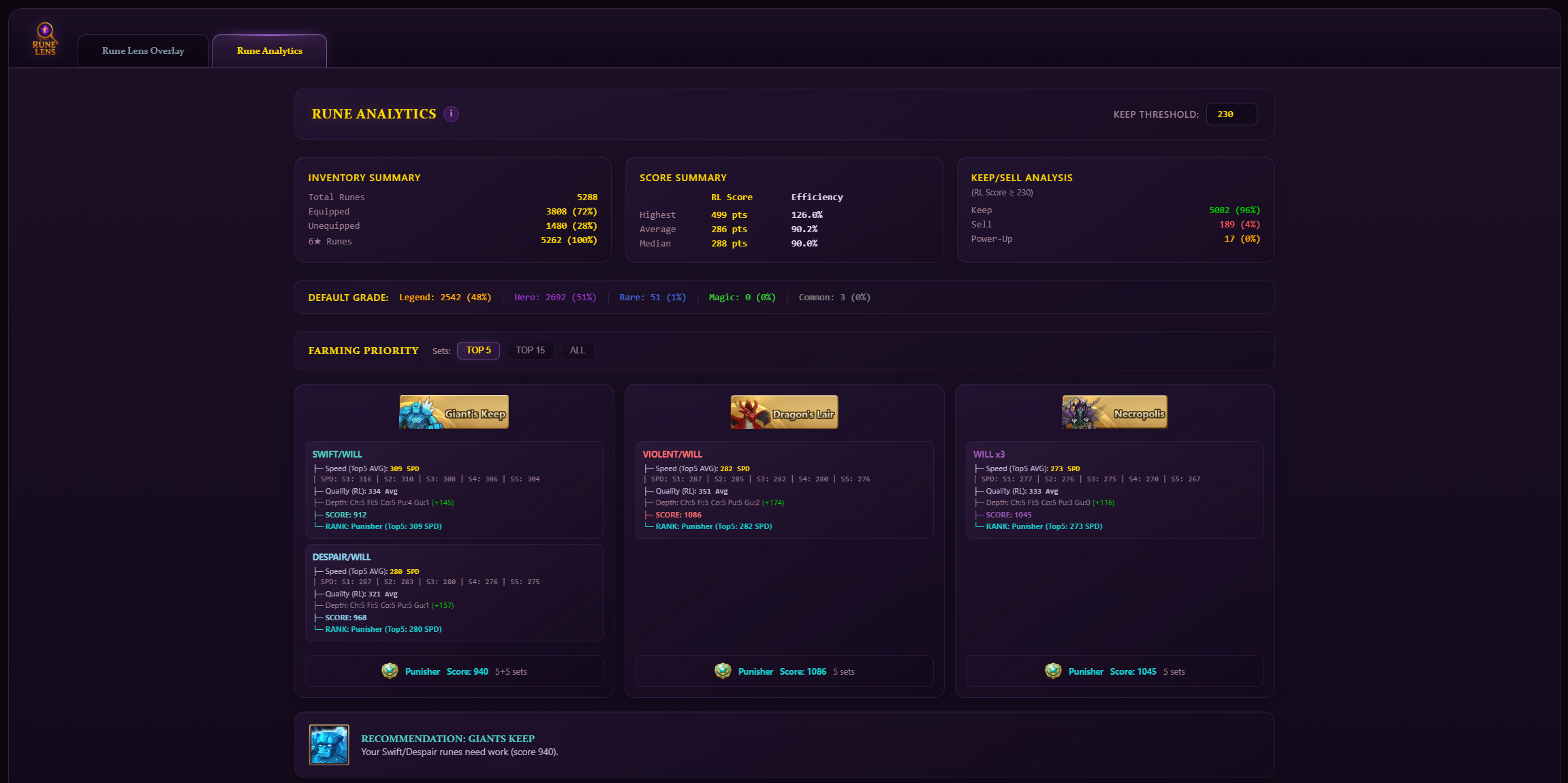The image size is (1568, 783).
Task: Expand the WILL x3 set card
Action: click(x=988, y=453)
